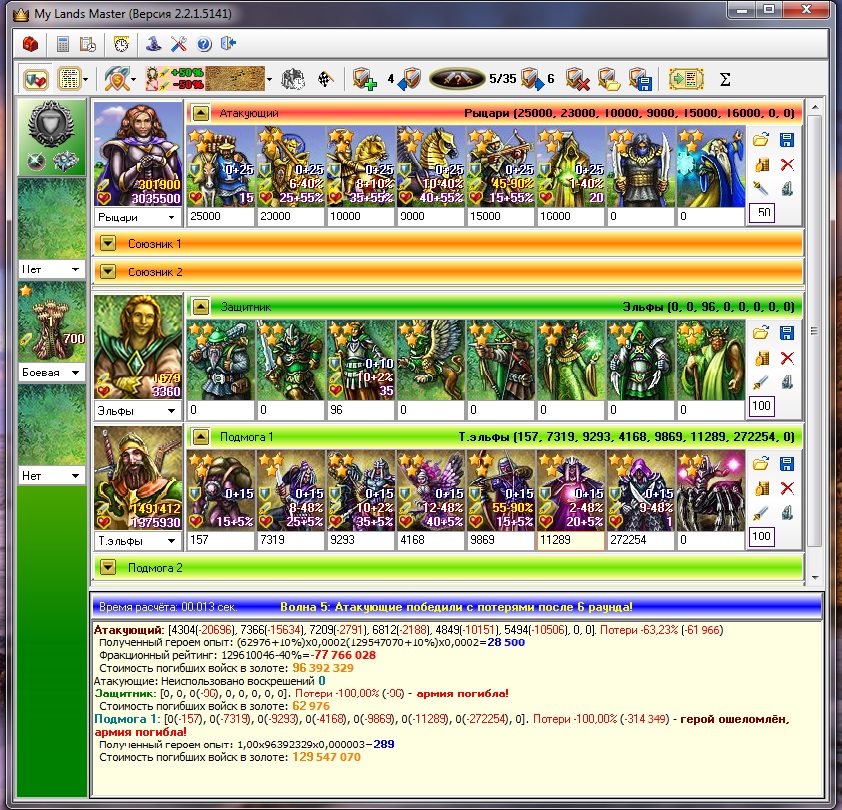Viewport: 842px width, 810px height.
Task: Open settings via wrench and screwdriver icon
Action: [179, 44]
